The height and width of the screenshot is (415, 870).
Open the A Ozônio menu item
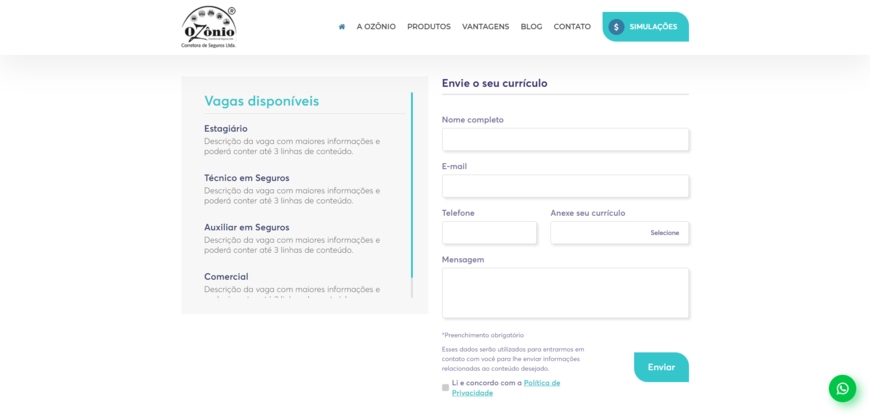(376, 27)
